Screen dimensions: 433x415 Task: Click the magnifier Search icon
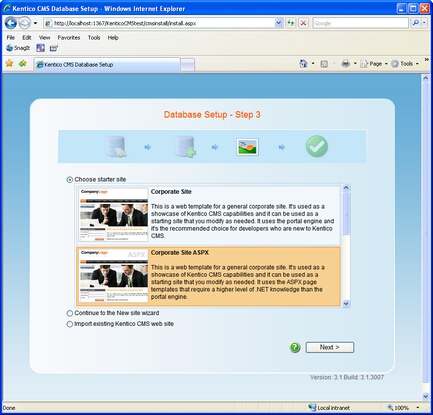coord(416,23)
